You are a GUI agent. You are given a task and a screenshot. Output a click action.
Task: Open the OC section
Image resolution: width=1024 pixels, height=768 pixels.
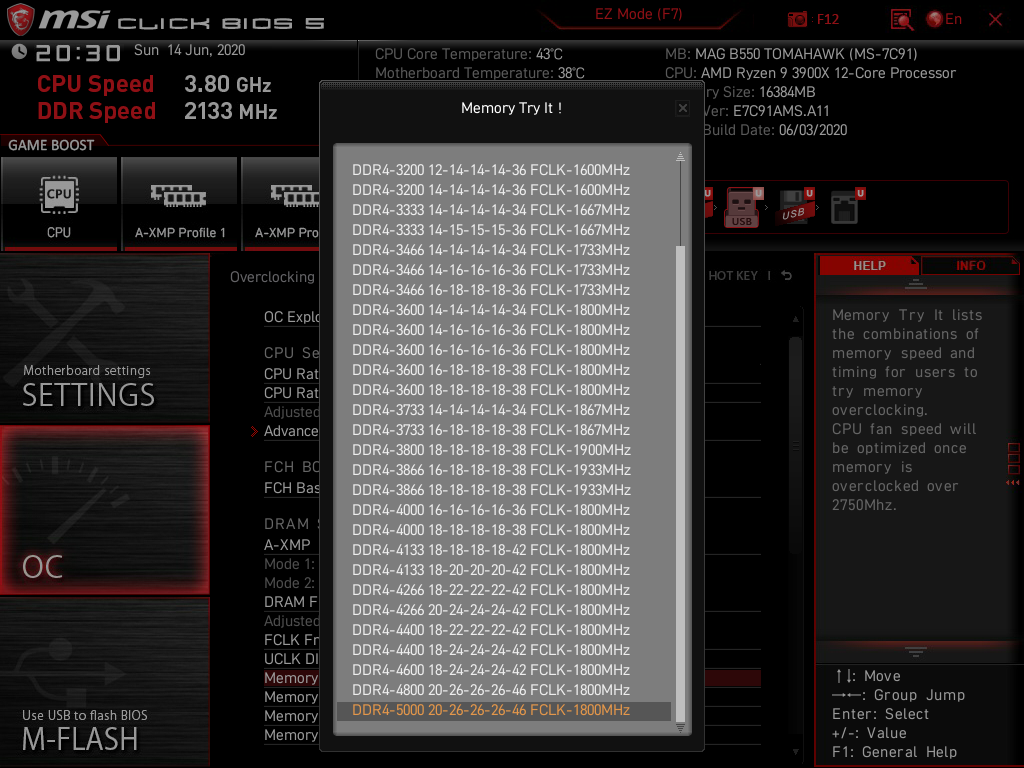pos(104,510)
